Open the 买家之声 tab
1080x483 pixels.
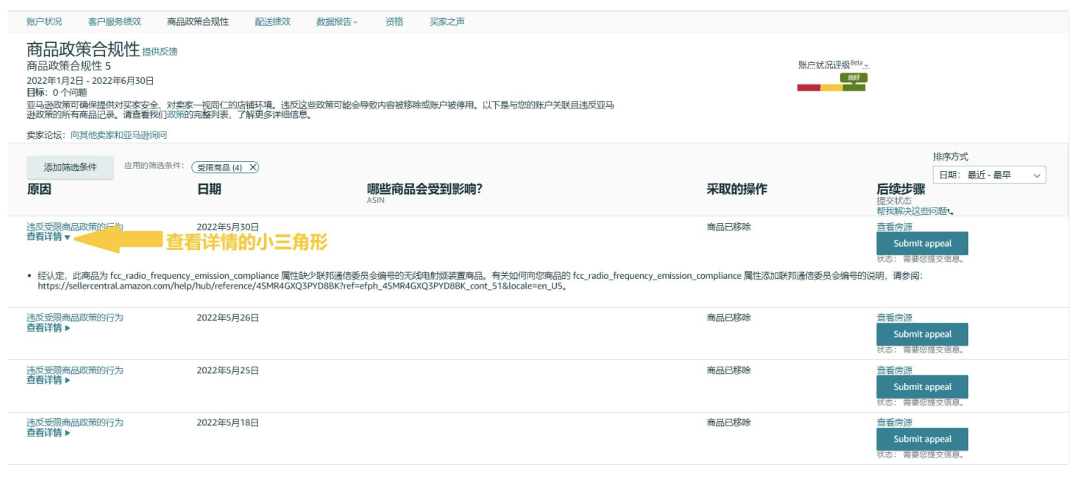tap(446, 21)
